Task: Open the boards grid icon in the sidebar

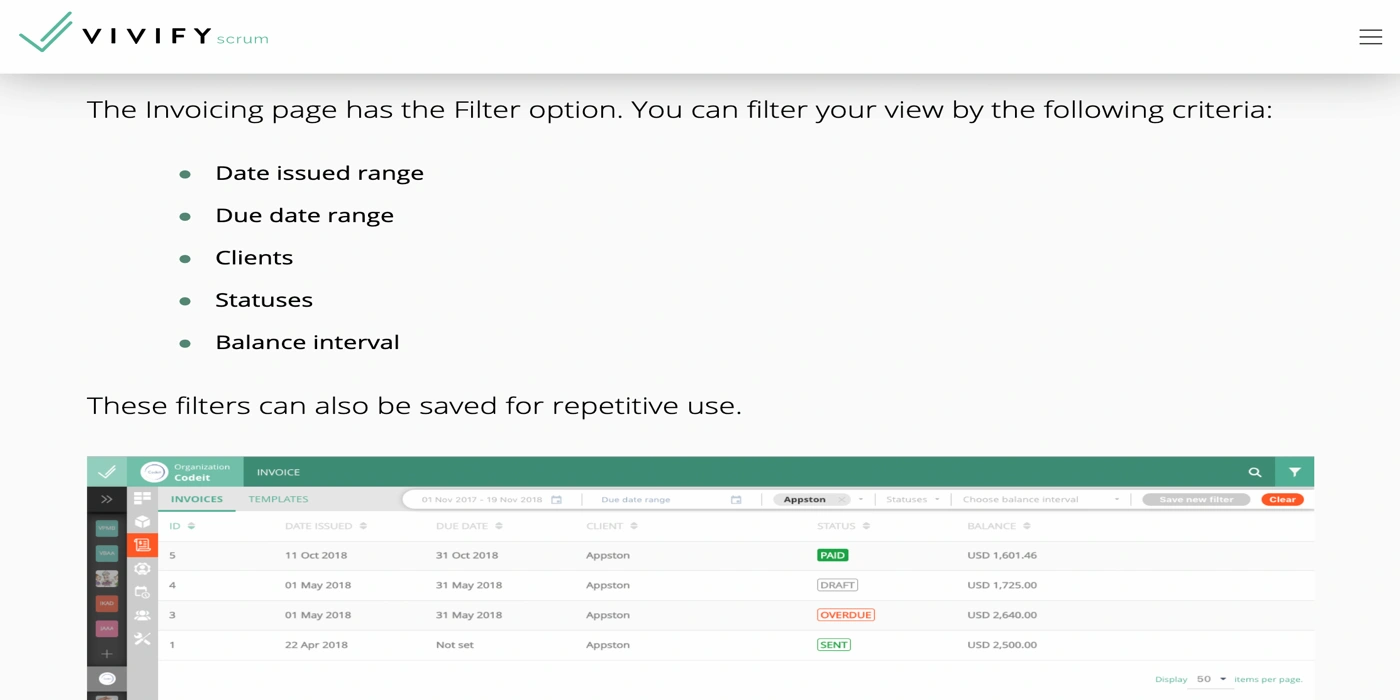Action: (x=142, y=498)
